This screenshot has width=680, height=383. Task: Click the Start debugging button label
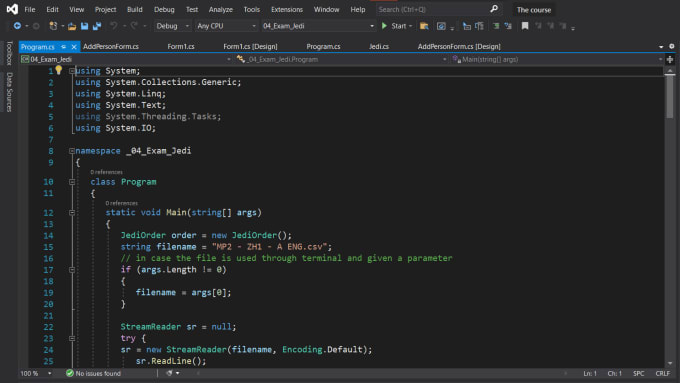click(399, 26)
